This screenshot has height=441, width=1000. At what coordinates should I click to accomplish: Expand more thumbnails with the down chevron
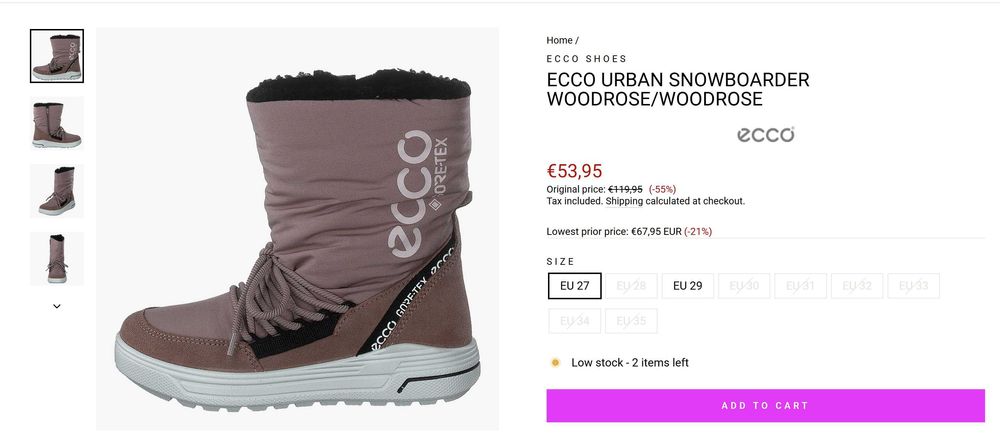pyautogui.click(x=57, y=306)
